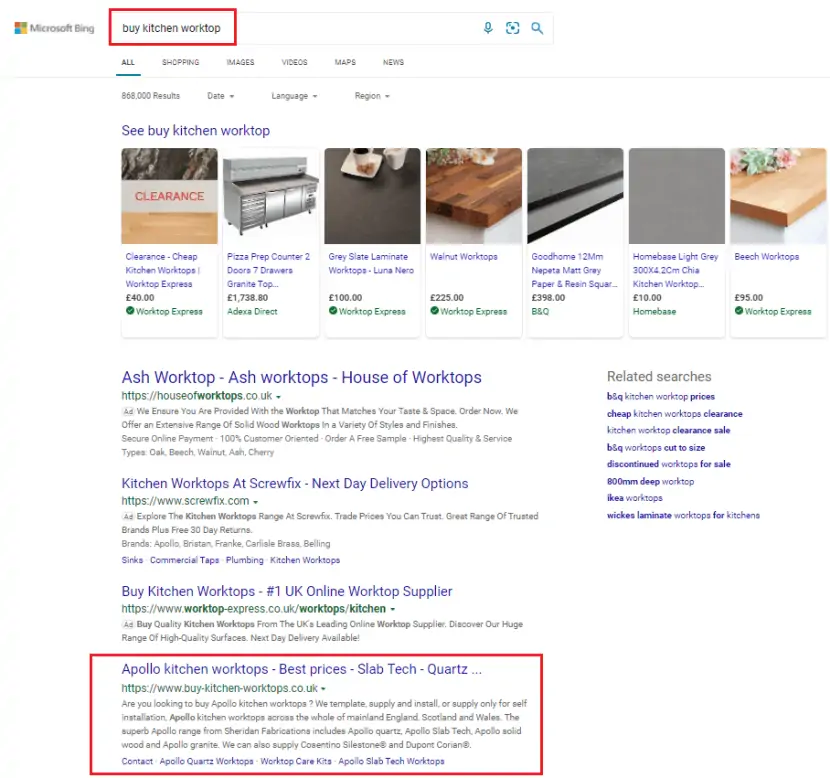The width and height of the screenshot is (830, 778).
Task: Click the Plumbing sitelink
Action: pos(245,560)
